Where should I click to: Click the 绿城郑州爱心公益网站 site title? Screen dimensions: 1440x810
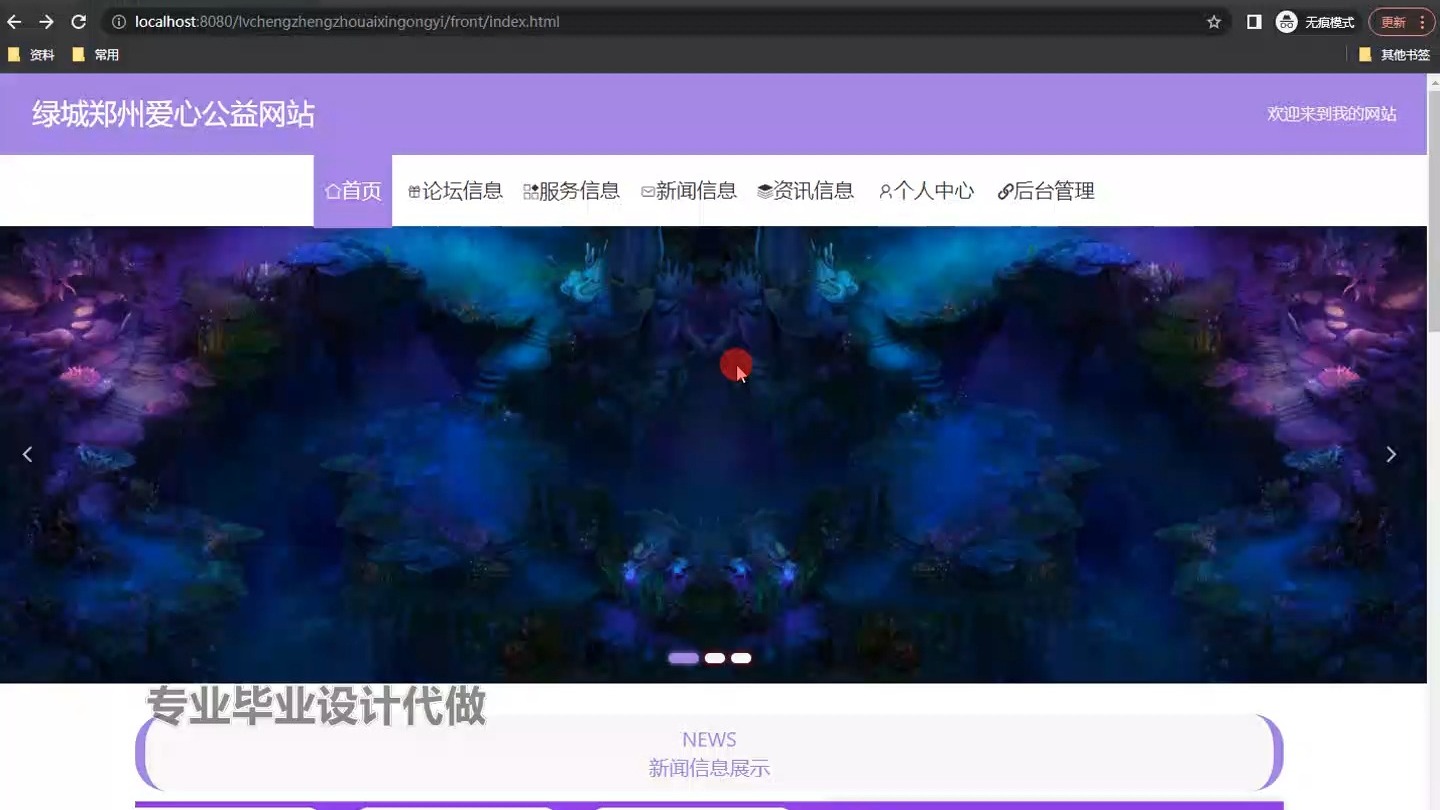(173, 114)
